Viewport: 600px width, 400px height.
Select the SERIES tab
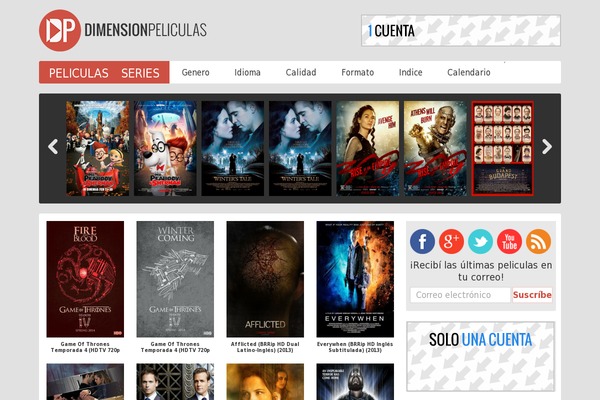pyautogui.click(x=140, y=73)
